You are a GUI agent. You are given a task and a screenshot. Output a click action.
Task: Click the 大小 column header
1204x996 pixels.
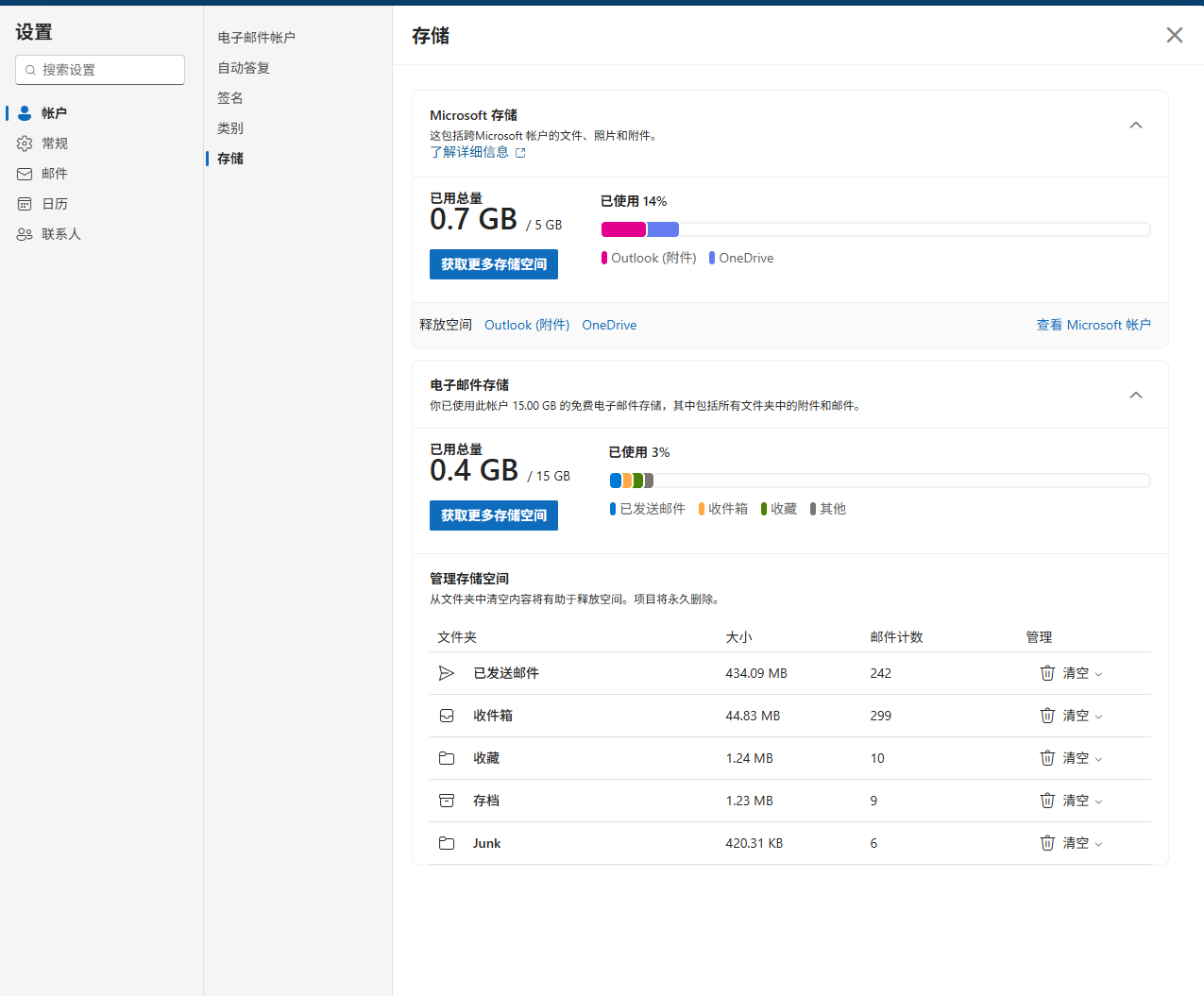pyautogui.click(x=738, y=637)
